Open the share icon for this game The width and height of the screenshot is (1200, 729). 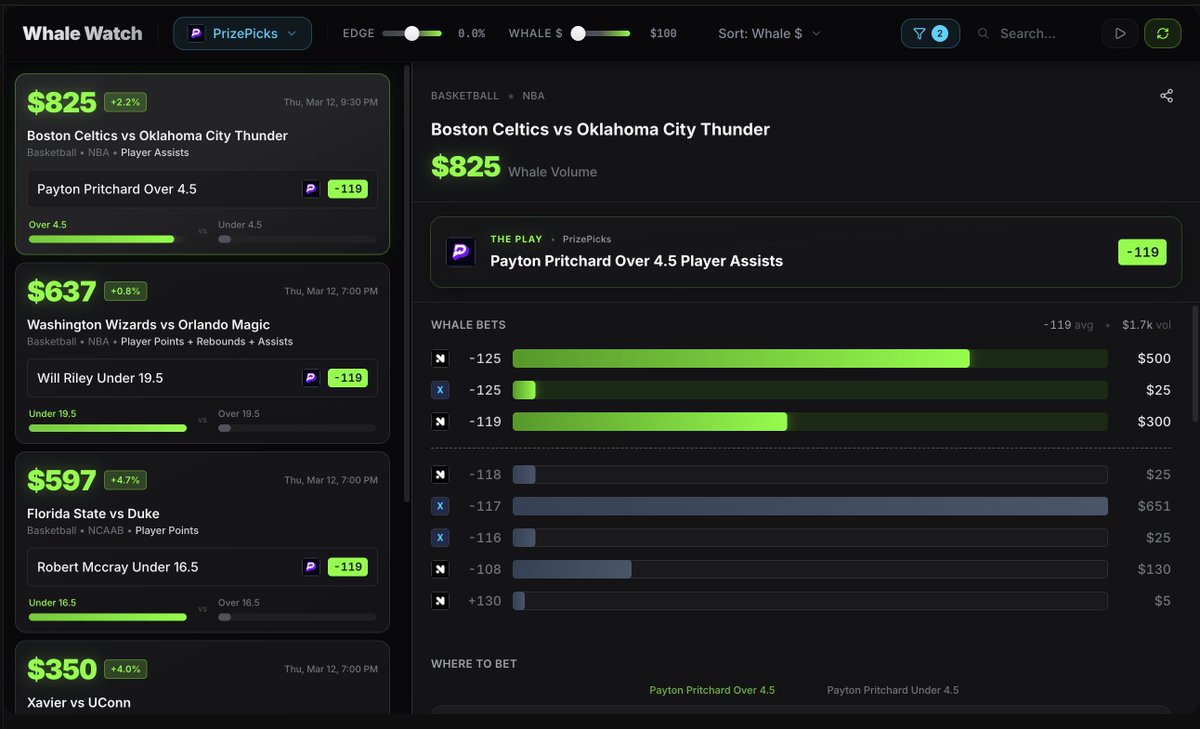click(x=1166, y=96)
